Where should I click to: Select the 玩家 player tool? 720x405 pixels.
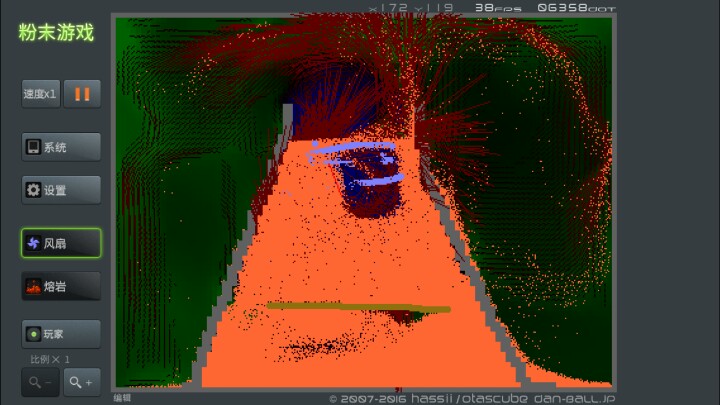tap(61, 334)
